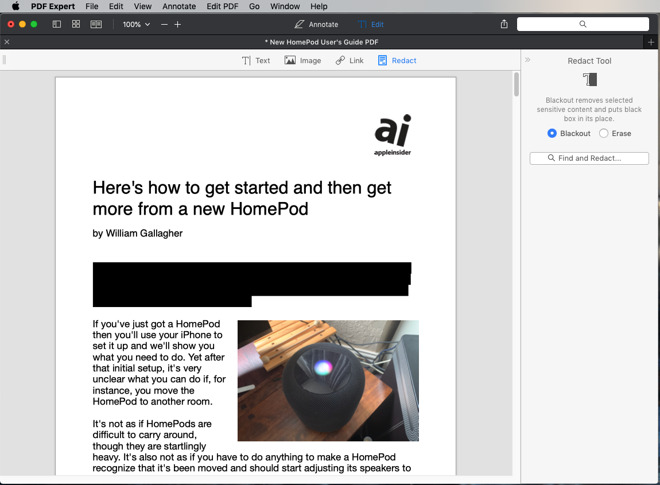
Task: Open the Edit menu in menu bar
Action: [x=116, y=6]
